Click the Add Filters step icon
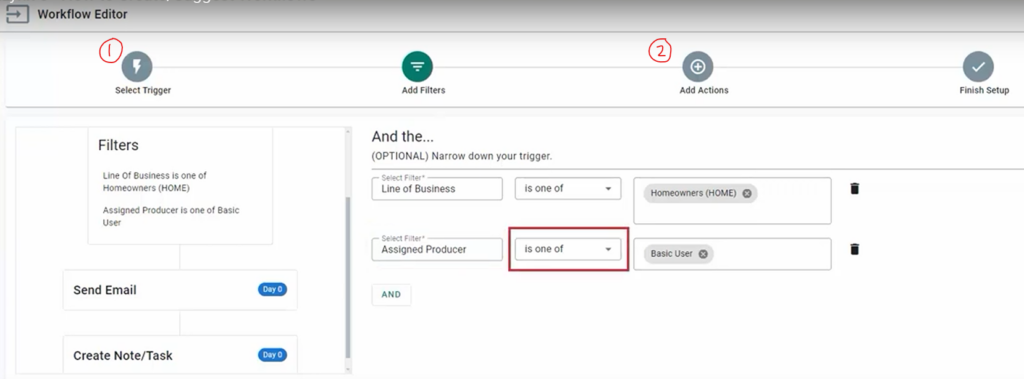This screenshot has height=379, width=1024. [x=417, y=66]
